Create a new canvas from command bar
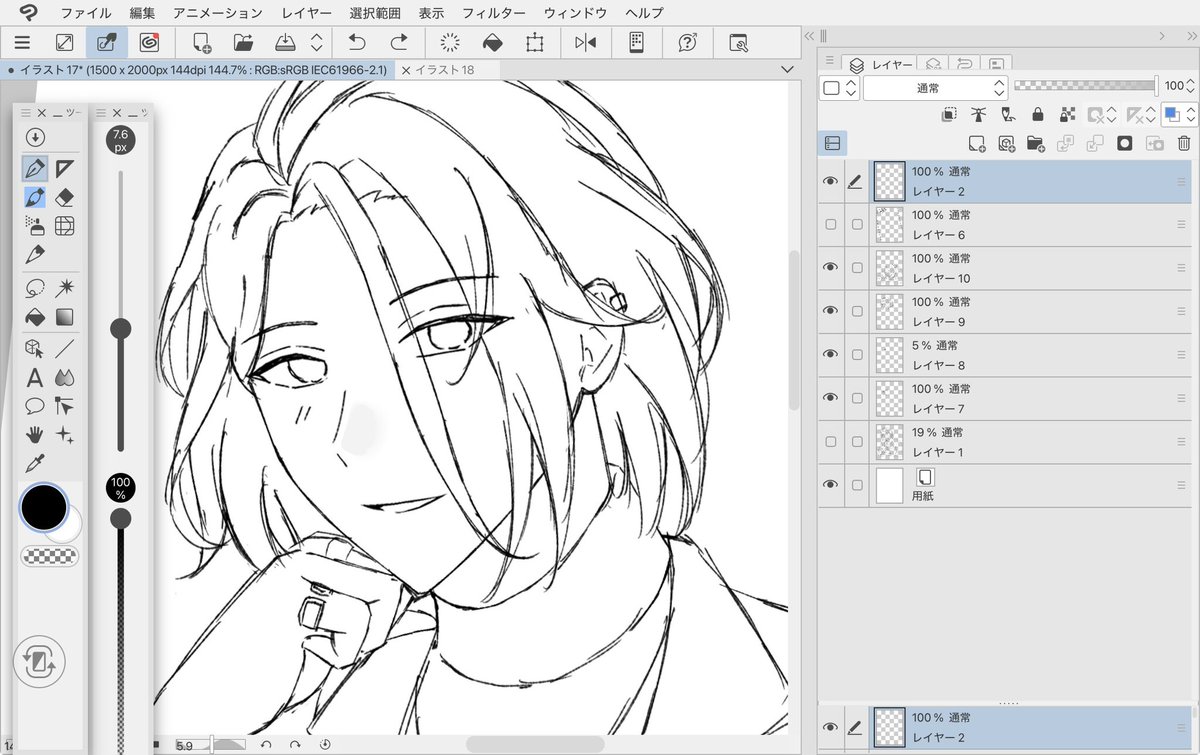 tap(202, 42)
